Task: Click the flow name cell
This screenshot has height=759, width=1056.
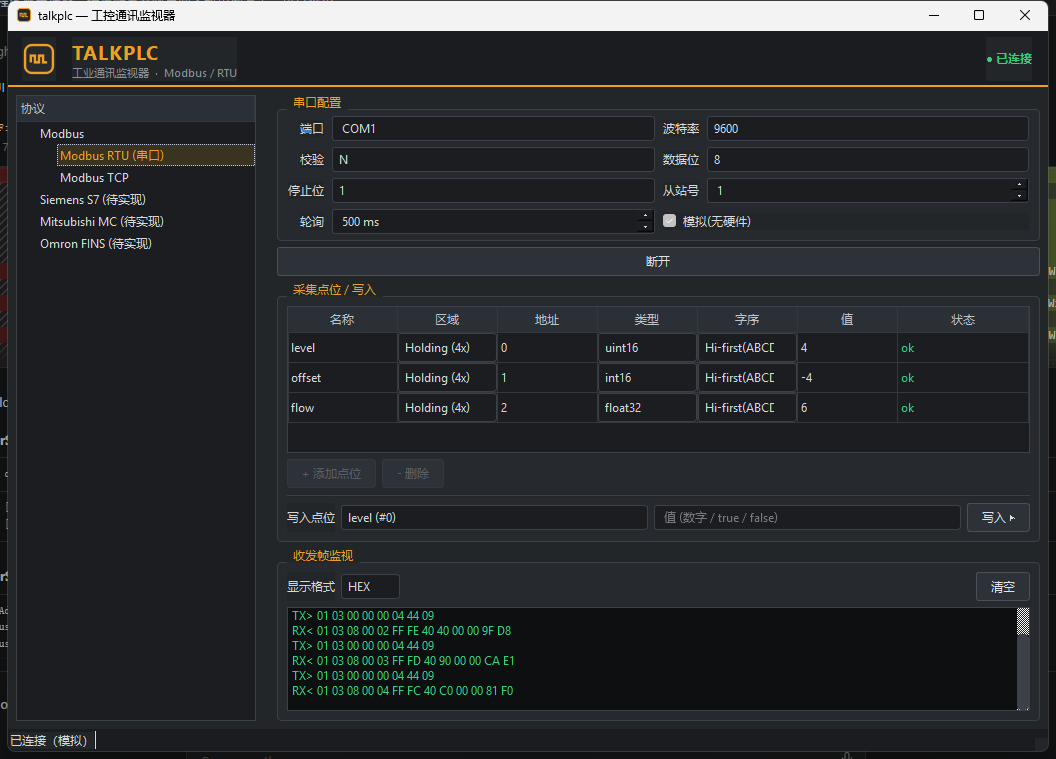Action: click(x=343, y=407)
